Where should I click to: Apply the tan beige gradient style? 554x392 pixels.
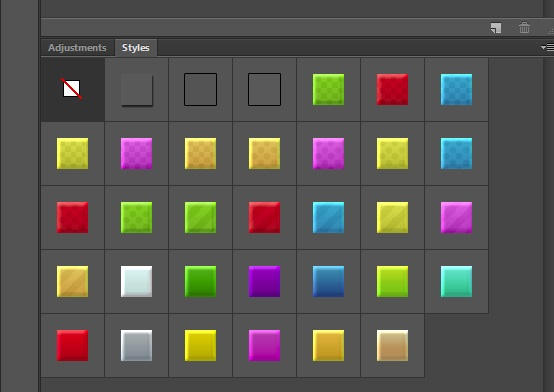pyautogui.click(x=392, y=345)
